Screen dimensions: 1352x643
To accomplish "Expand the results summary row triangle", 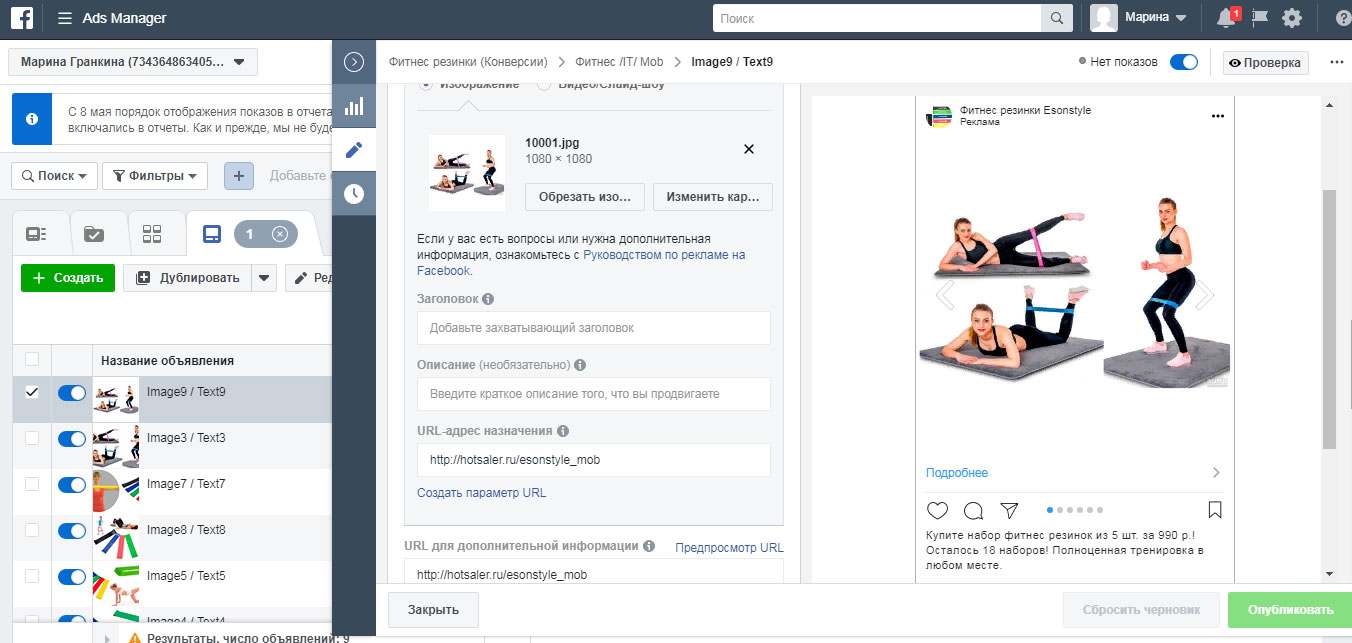I will tap(107, 637).
